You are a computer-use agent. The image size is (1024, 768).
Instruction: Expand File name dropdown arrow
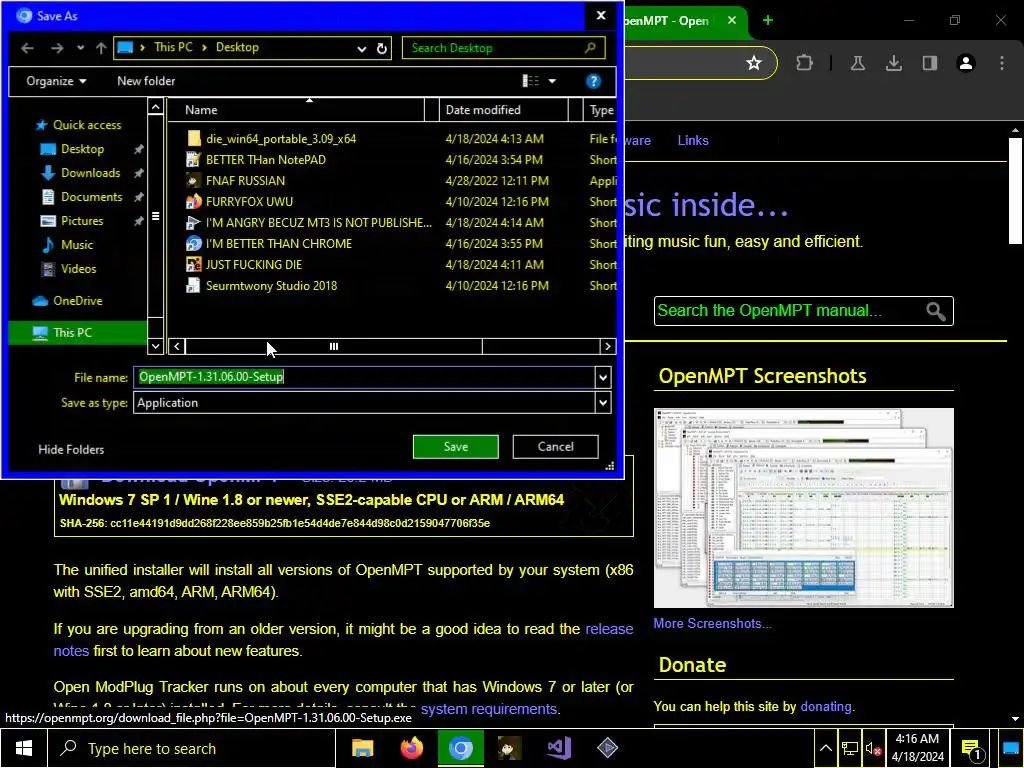[x=603, y=377]
